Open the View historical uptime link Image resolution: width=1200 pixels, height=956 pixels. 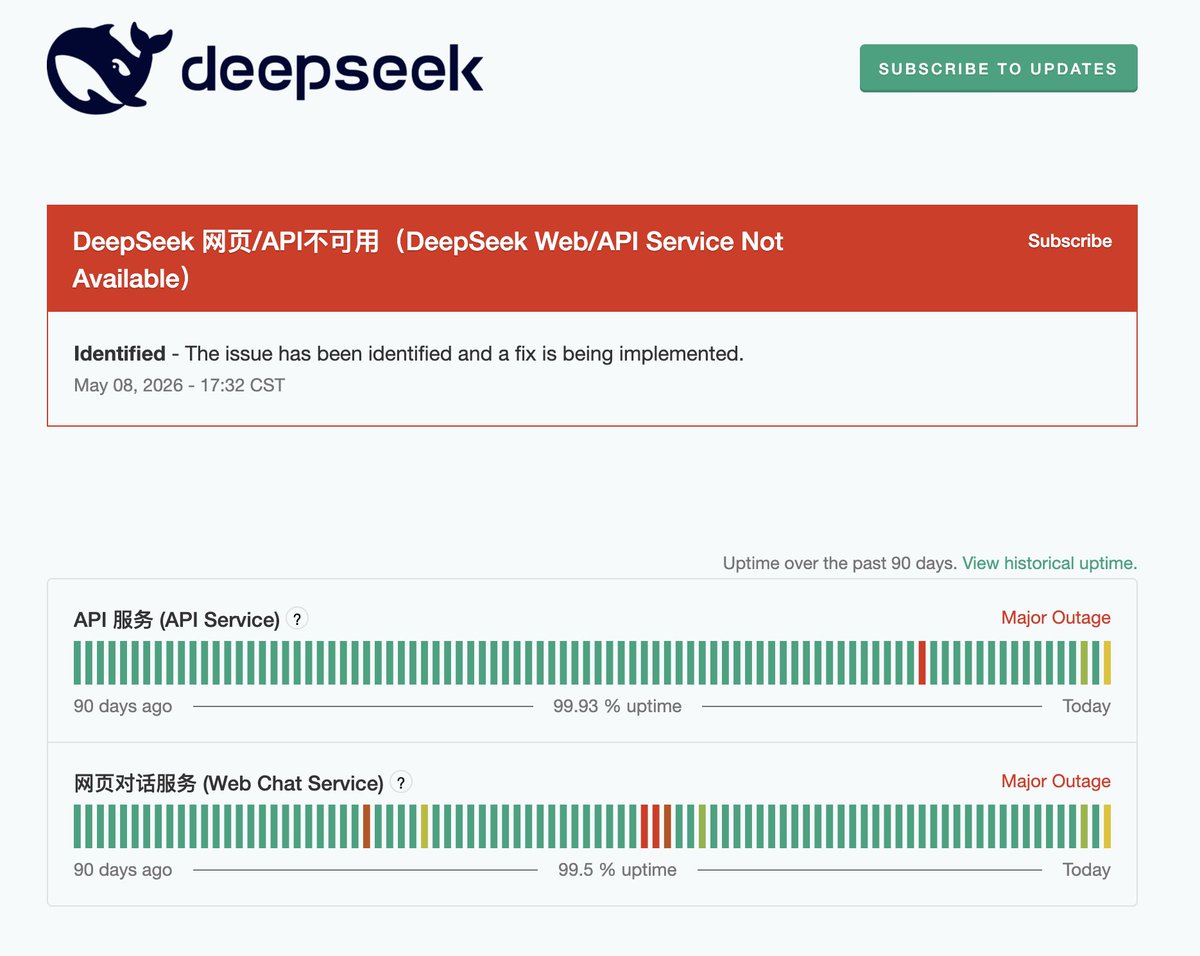click(1049, 563)
